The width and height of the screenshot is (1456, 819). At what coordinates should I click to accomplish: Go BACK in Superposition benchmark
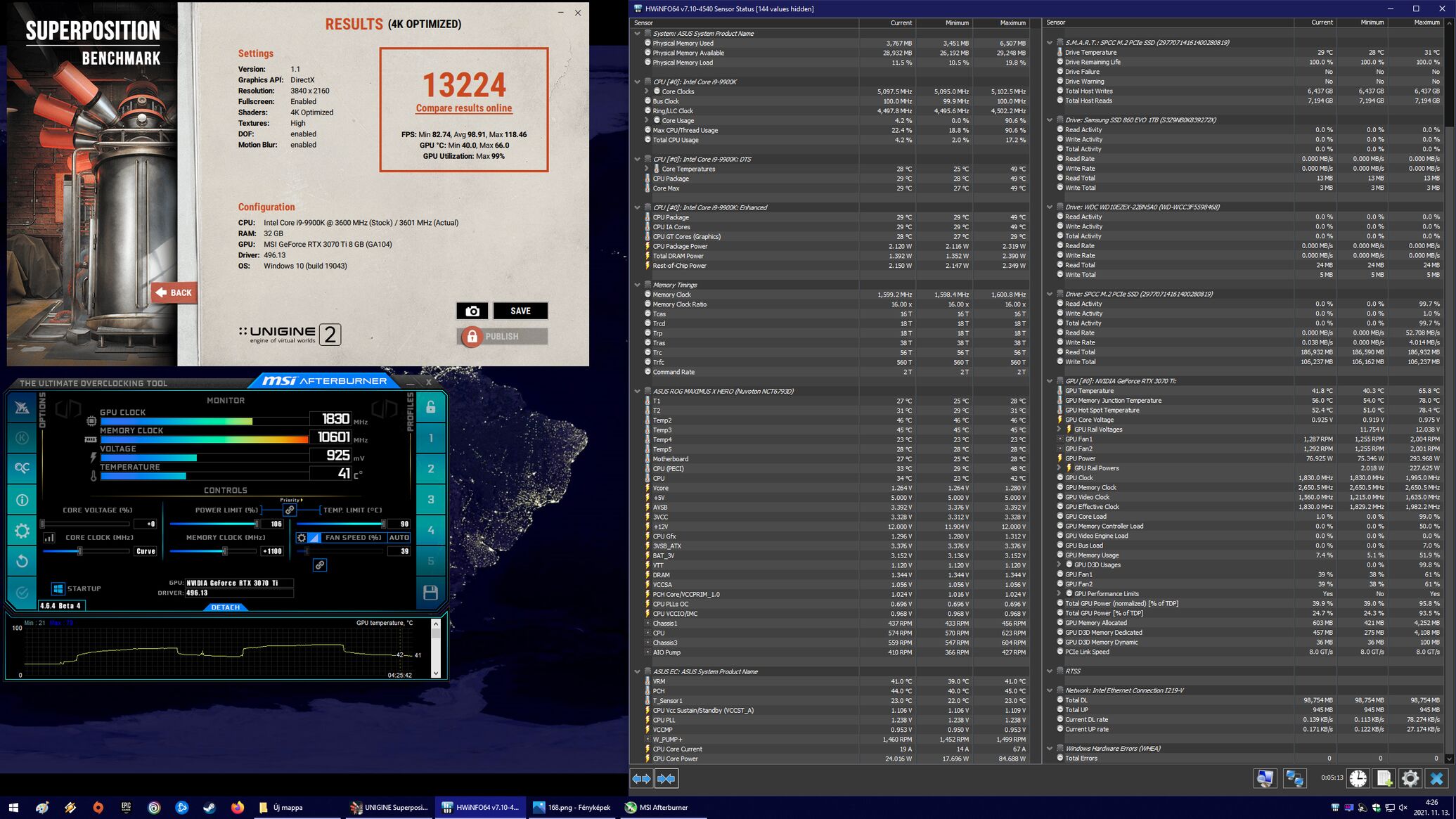pos(174,292)
